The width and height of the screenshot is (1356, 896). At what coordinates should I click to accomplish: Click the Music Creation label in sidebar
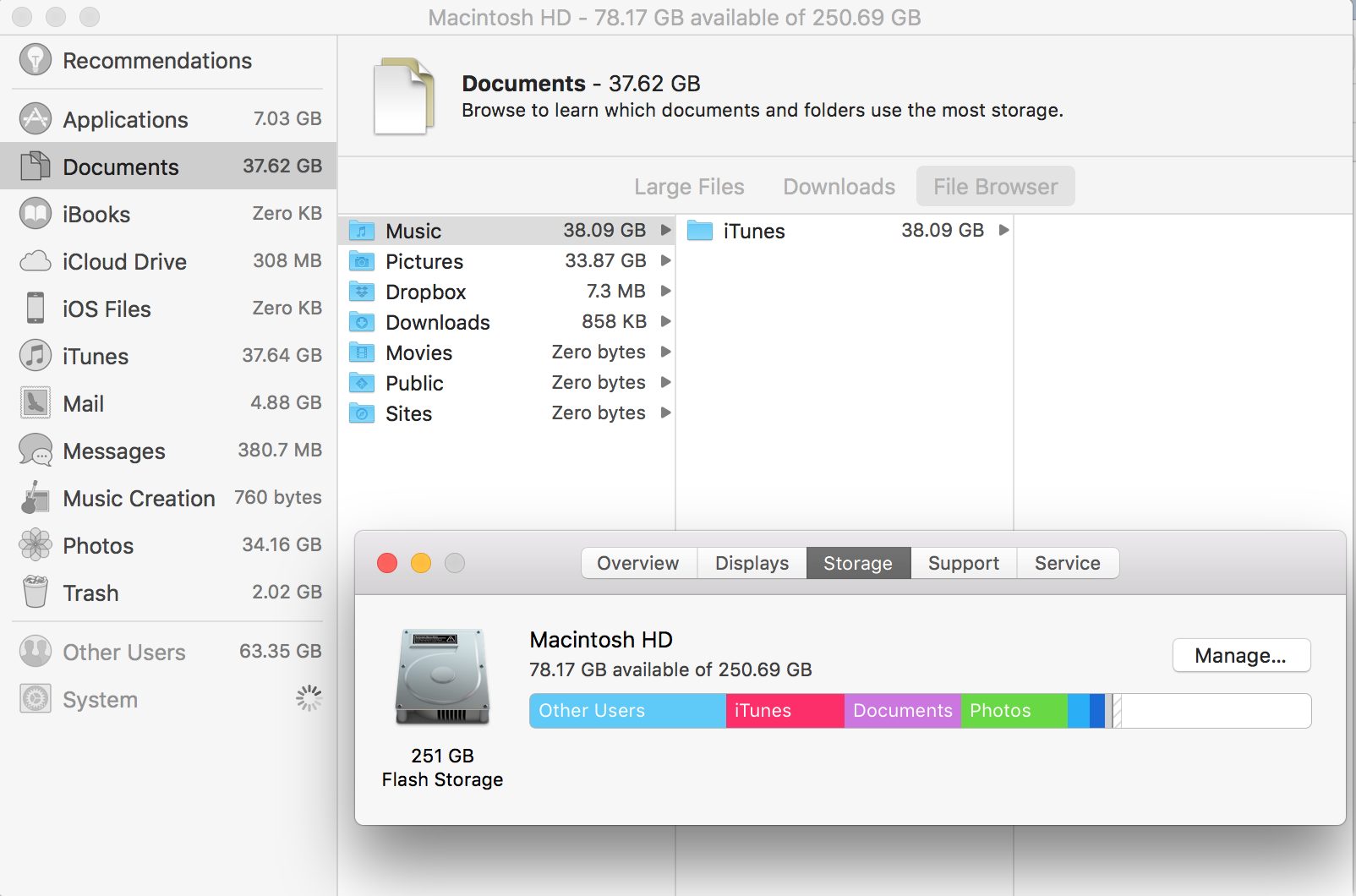tap(139, 498)
